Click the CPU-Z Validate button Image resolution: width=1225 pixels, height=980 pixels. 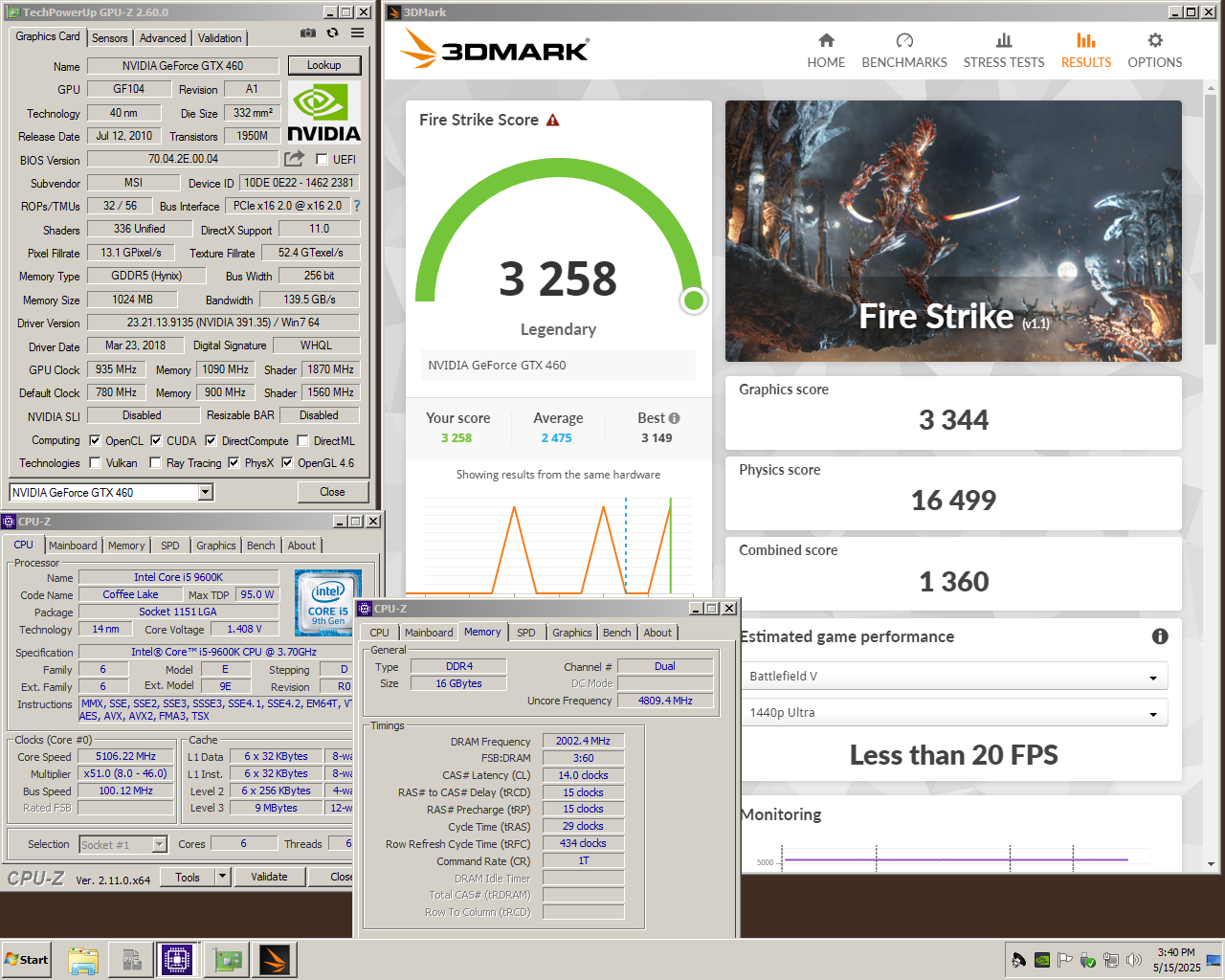(x=269, y=877)
